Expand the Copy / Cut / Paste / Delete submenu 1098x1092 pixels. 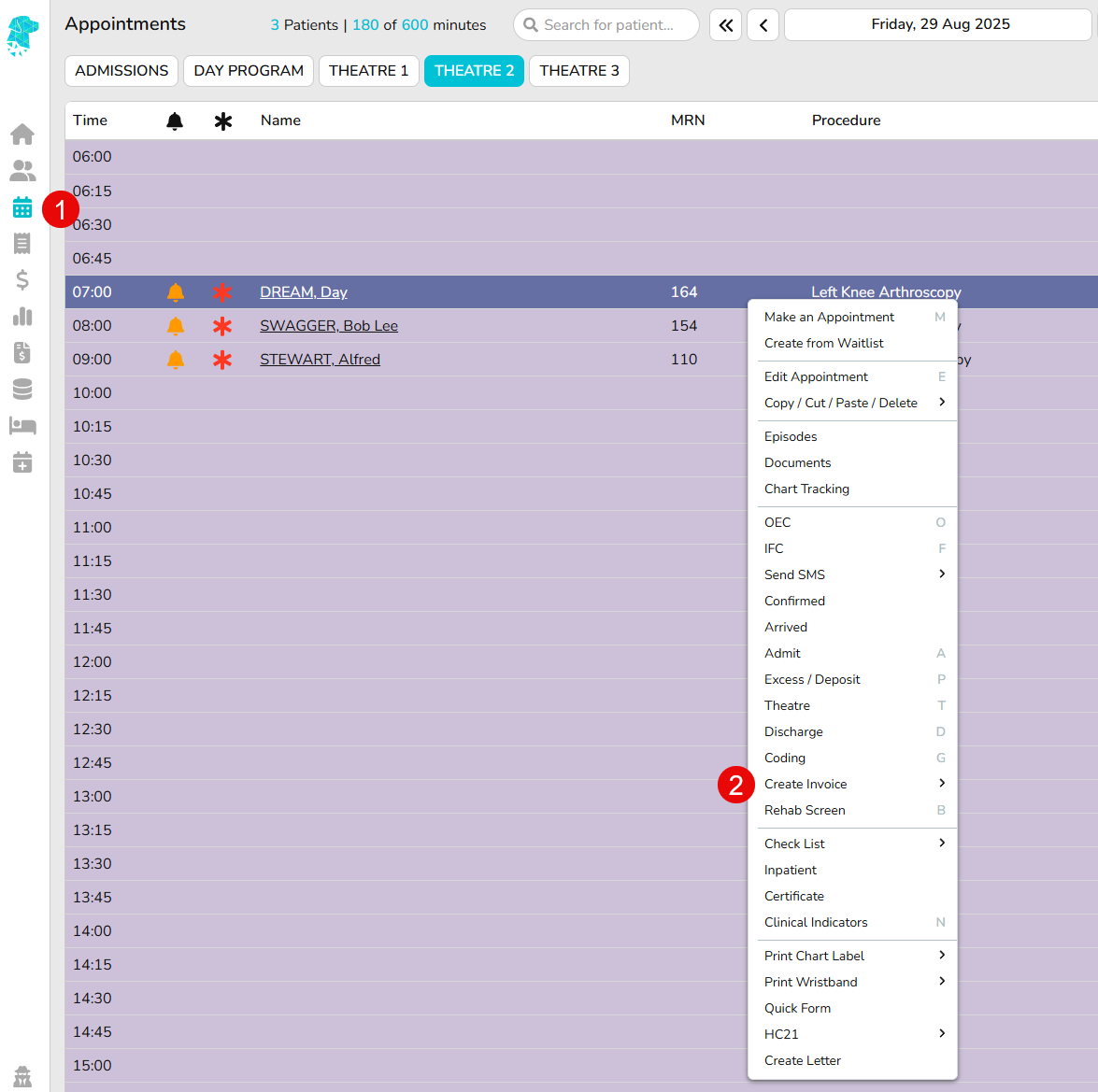854,403
